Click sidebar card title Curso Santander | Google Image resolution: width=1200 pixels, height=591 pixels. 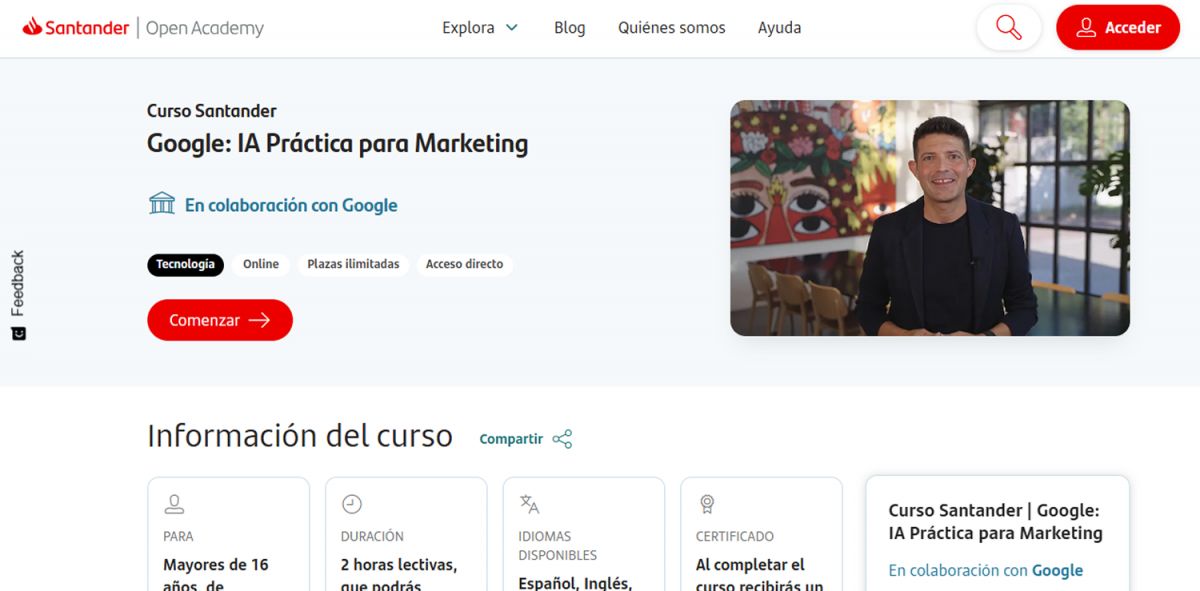(x=995, y=522)
